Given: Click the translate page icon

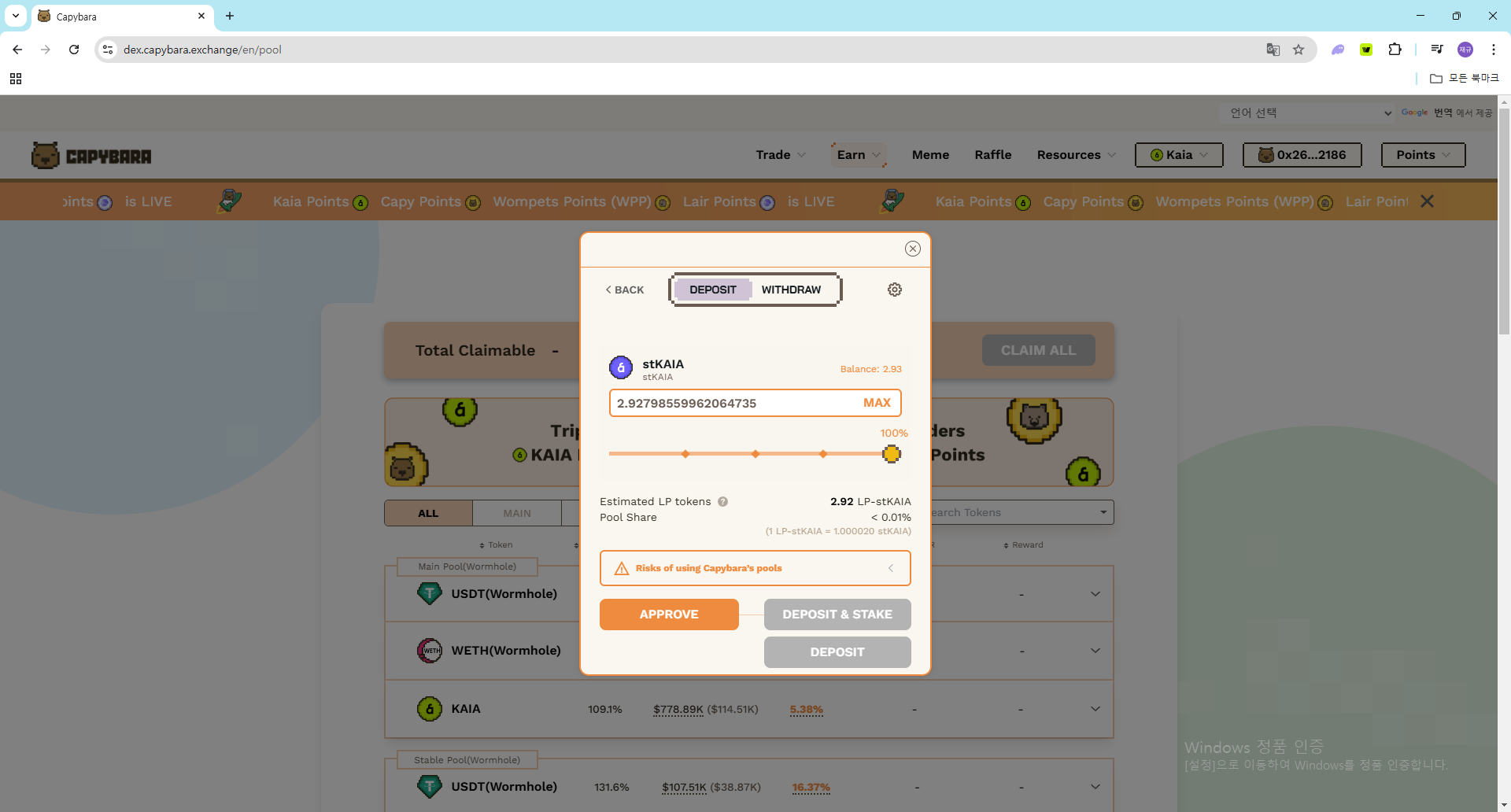Looking at the screenshot, I should [1273, 50].
